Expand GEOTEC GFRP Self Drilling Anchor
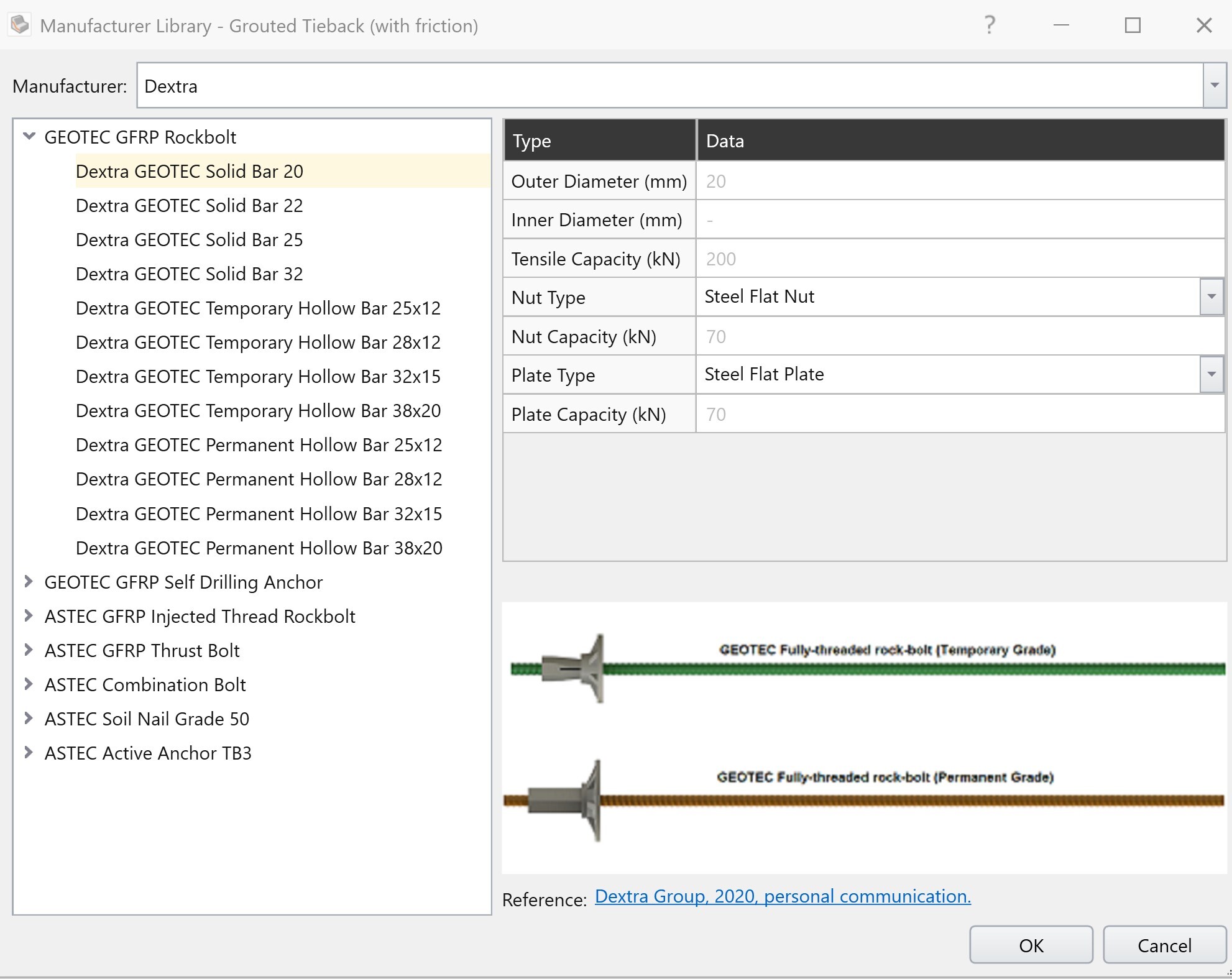This screenshot has height=979, width=1232. [29, 582]
